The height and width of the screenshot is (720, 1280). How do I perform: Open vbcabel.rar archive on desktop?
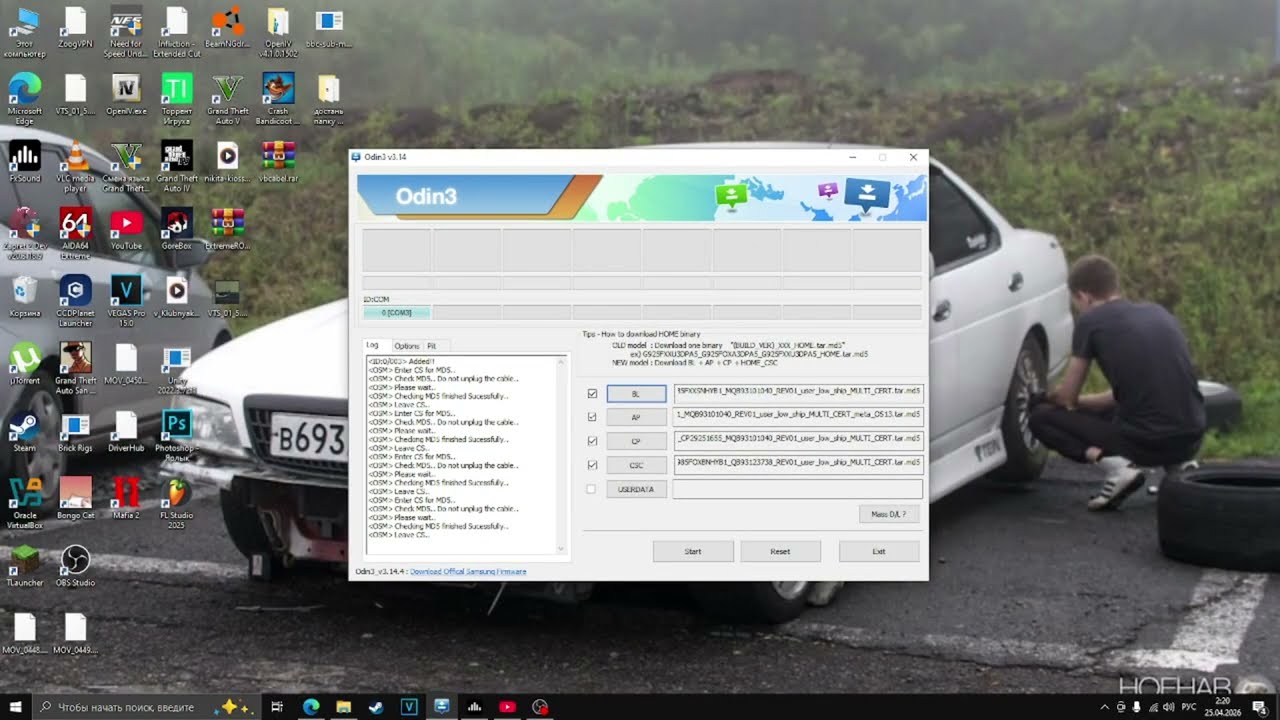pyautogui.click(x=278, y=161)
